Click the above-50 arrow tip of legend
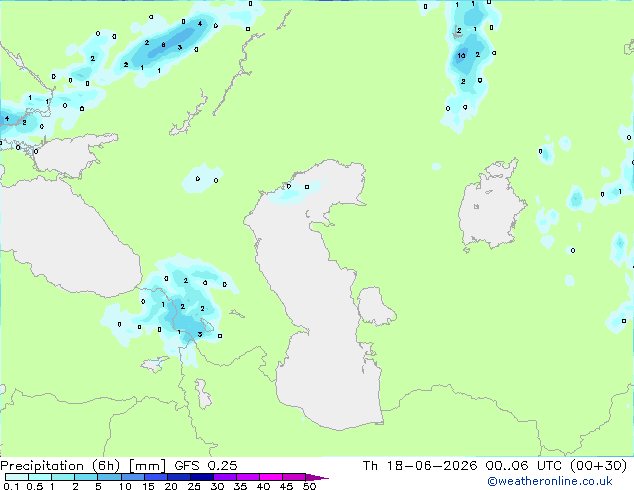Image resolution: width=634 pixels, height=490 pixels. coord(317,477)
